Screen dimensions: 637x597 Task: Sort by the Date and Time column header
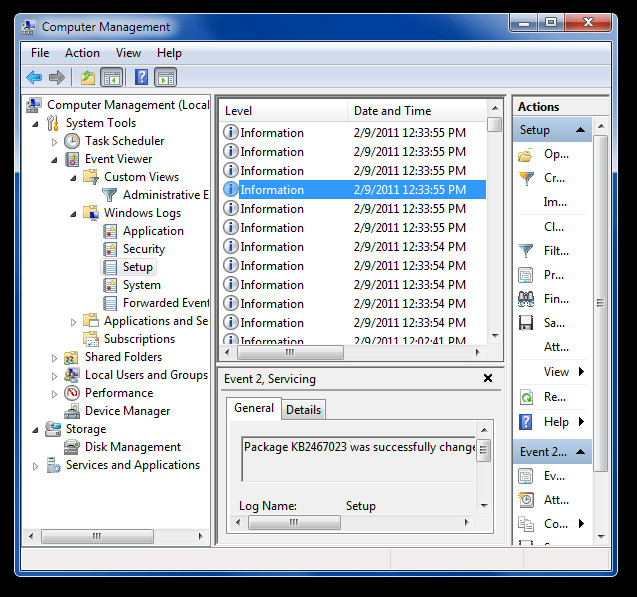417,111
